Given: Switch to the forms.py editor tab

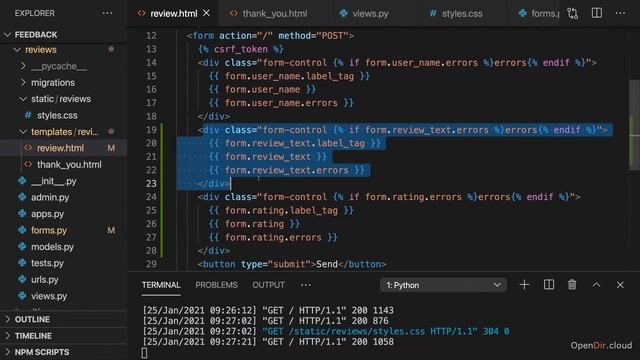Looking at the screenshot, I should click(x=539, y=13).
